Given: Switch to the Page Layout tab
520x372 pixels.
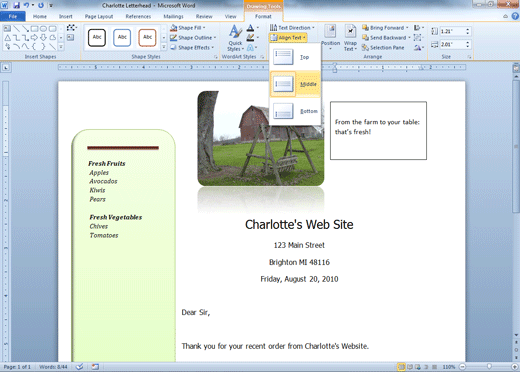Looking at the screenshot, I should [99, 16].
